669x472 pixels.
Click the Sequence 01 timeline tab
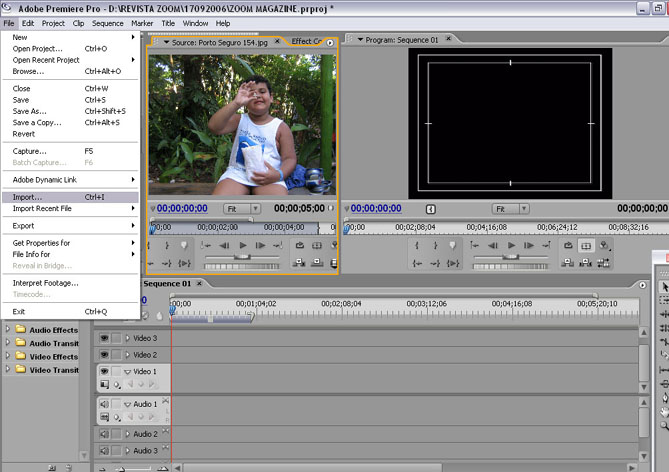click(166, 283)
